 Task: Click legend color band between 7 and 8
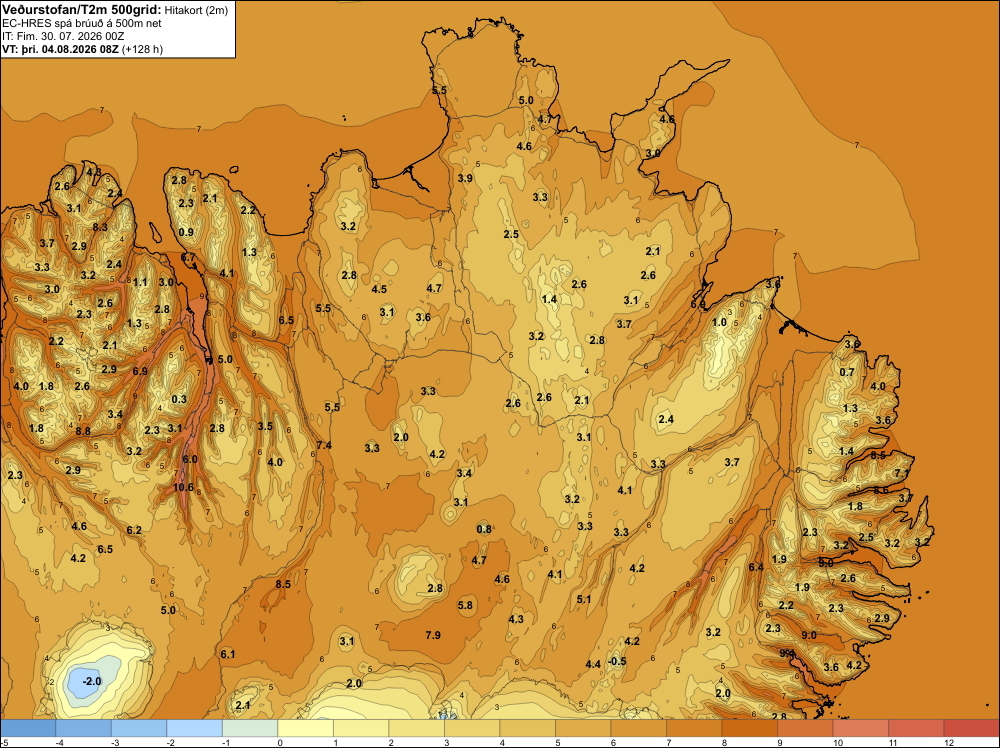click(694, 728)
